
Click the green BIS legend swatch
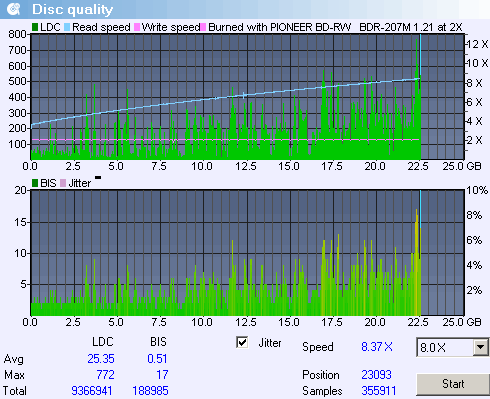pyautogui.click(x=35, y=183)
